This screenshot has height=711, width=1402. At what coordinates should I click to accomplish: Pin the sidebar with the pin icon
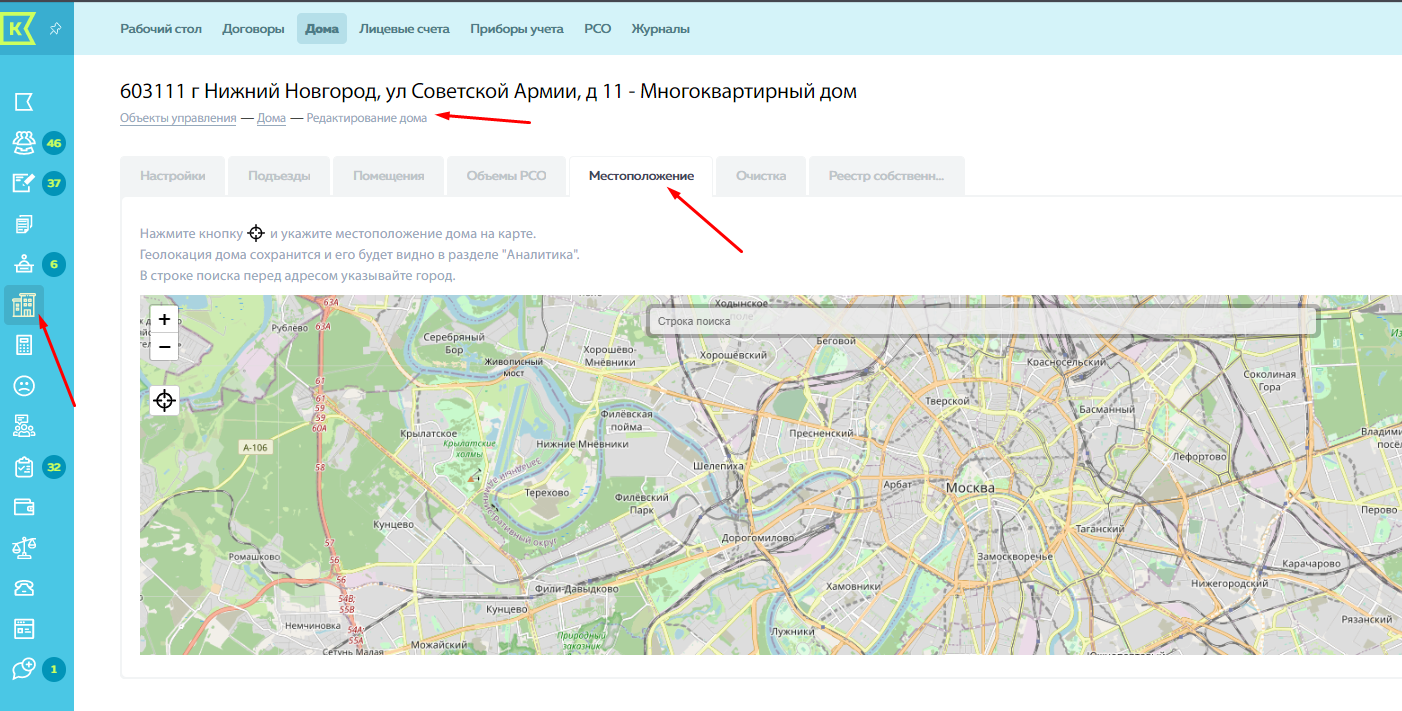click(56, 29)
